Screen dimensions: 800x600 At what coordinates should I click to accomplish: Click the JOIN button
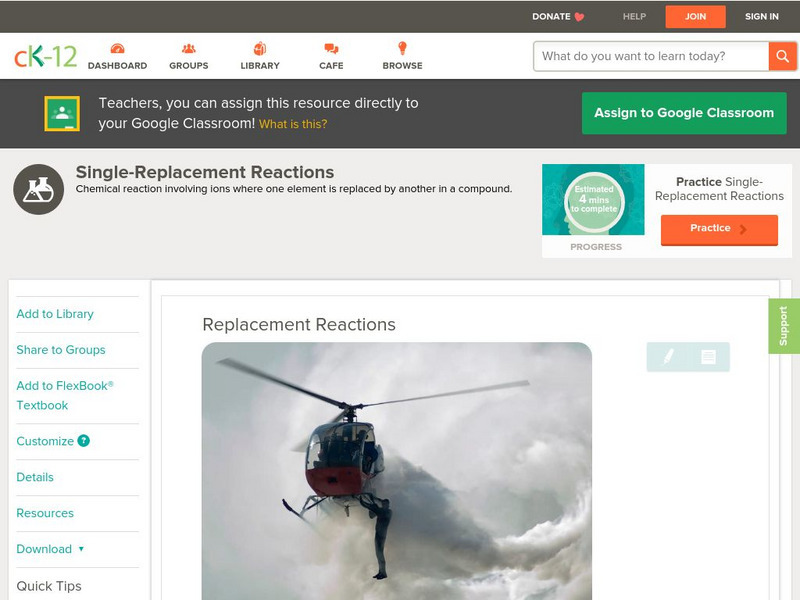(695, 17)
